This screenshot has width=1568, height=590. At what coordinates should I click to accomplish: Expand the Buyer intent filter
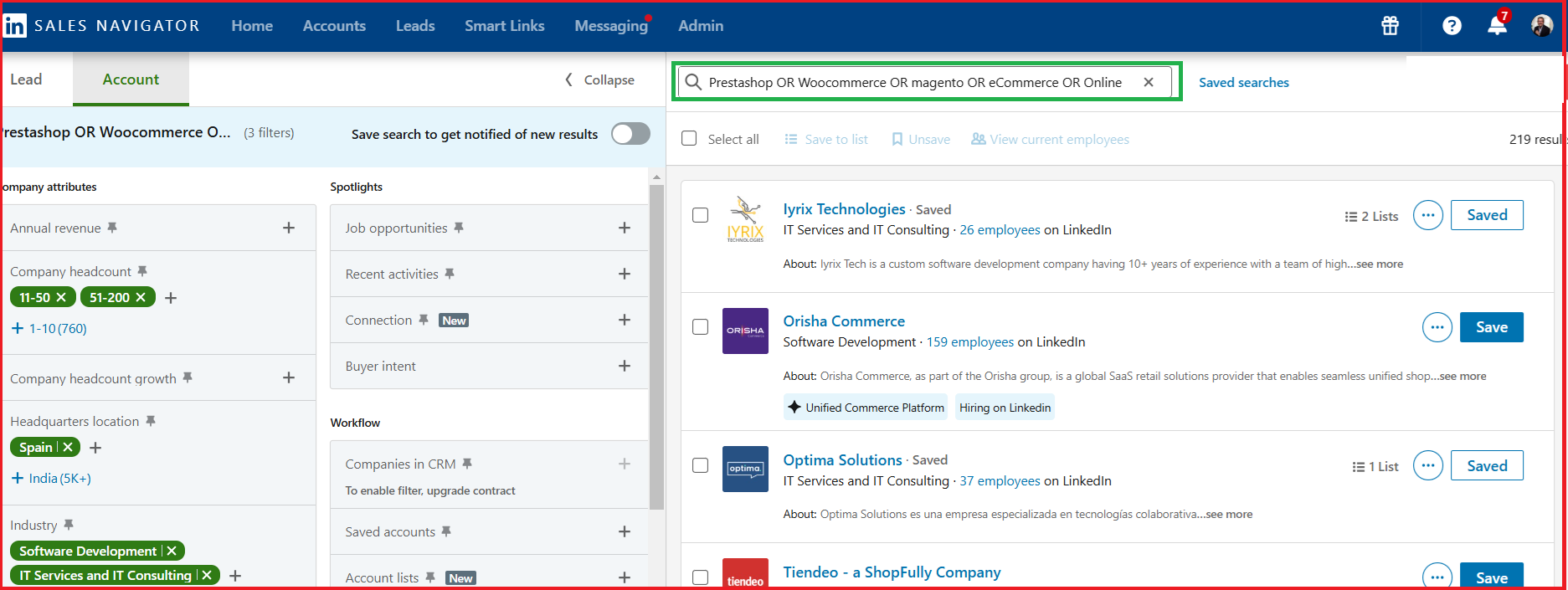click(x=625, y=366)
